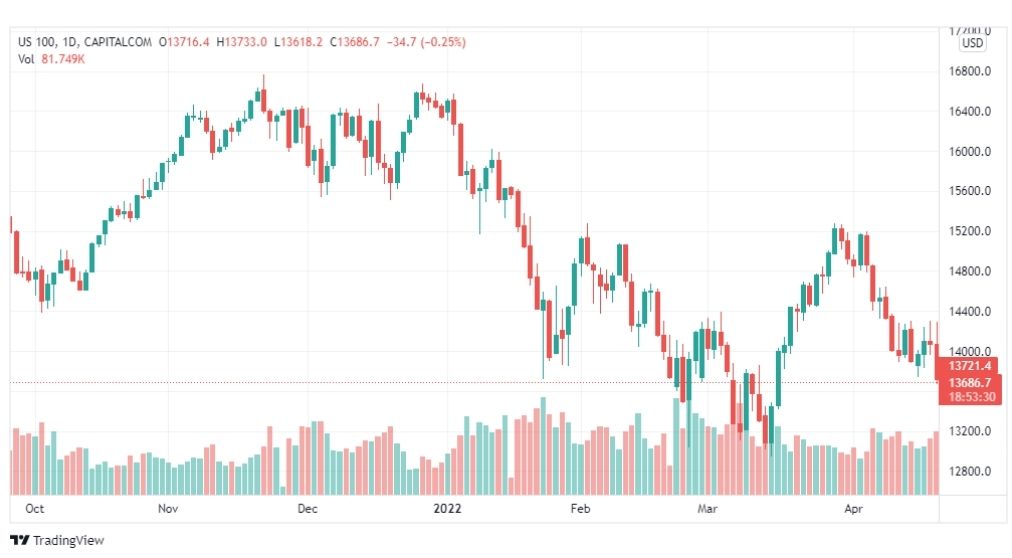The height and width of the screenshot is (558, 1012).
Task: Select the Oct marker on time axis
Action: (34, 508)
